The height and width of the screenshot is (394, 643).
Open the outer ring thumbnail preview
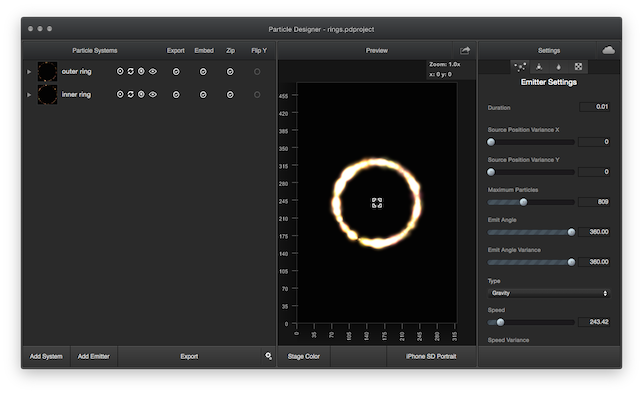[x=48, y=72]
